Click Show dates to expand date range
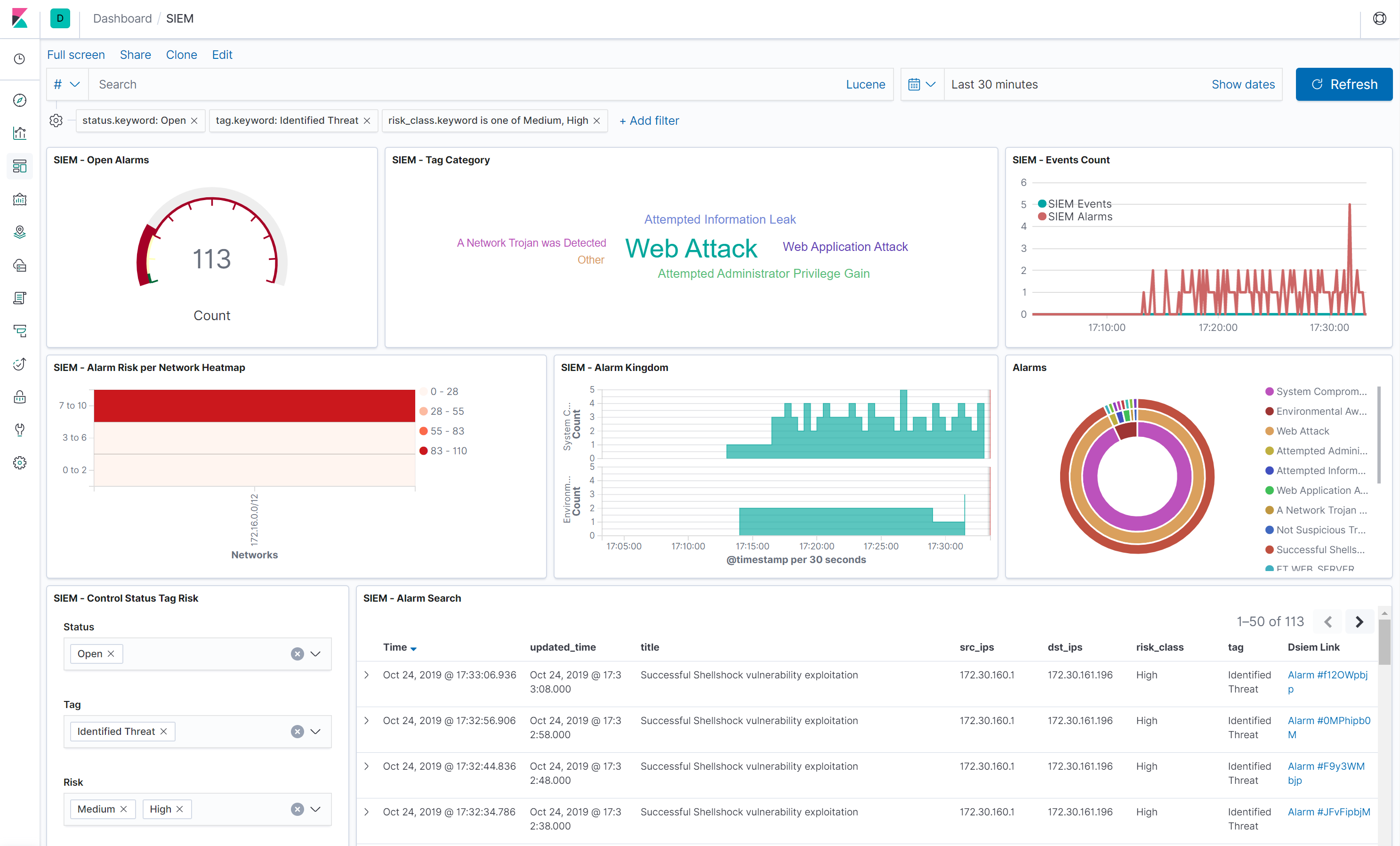Viewport: 1400px width, 846px height. point(1243,84)
